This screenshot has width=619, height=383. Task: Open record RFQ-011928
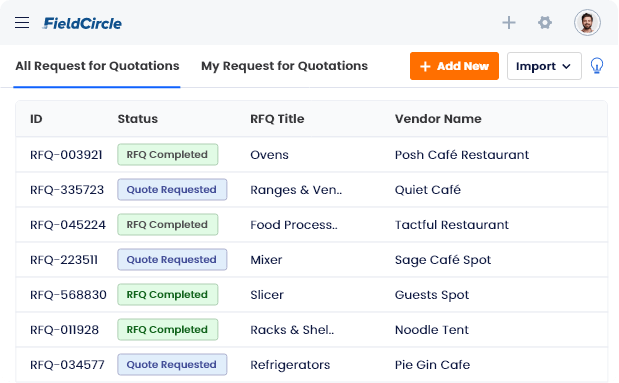(x=64, y=330)
